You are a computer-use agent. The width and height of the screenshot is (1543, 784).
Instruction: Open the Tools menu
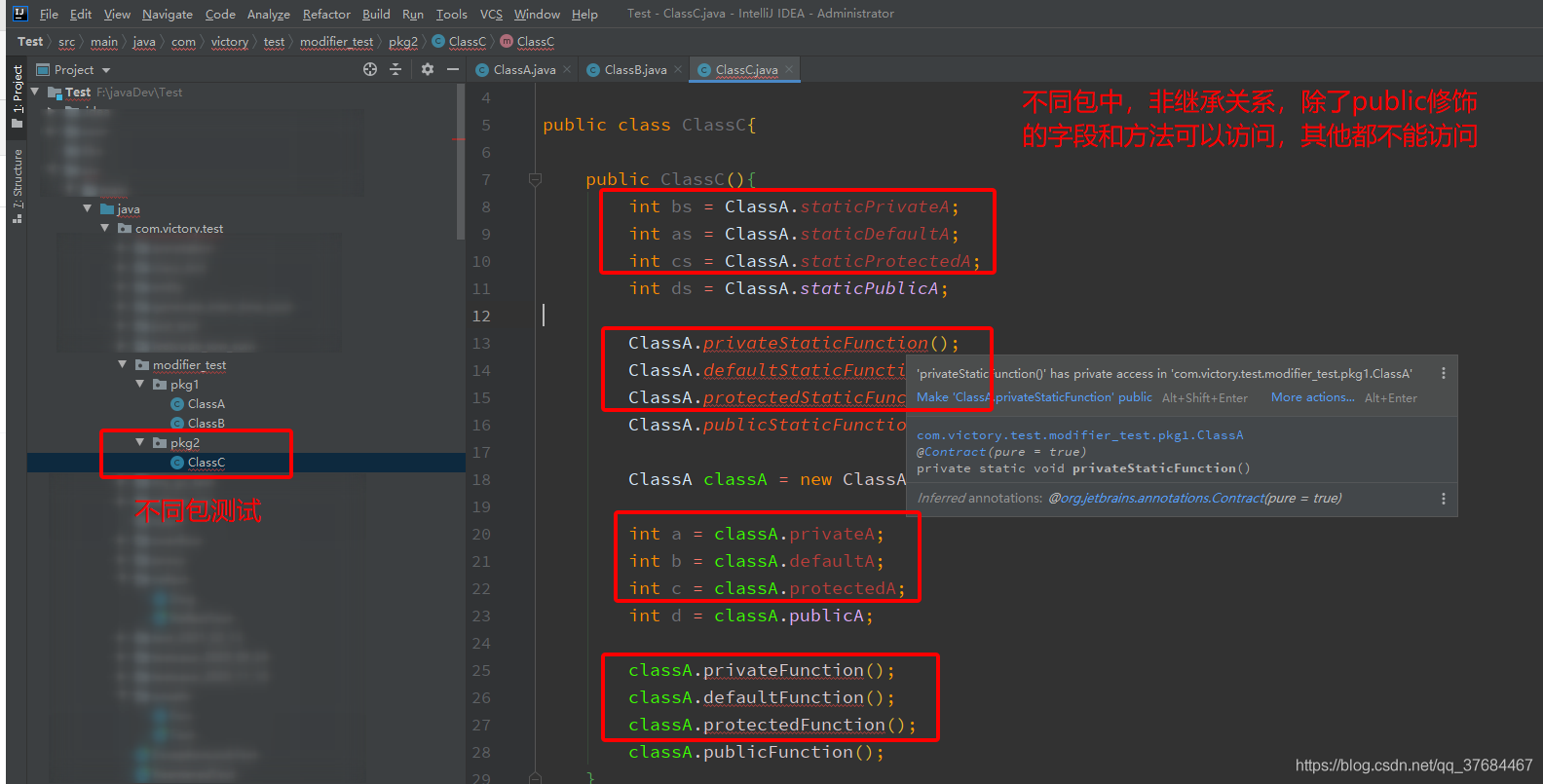click(x=452, y=14)
